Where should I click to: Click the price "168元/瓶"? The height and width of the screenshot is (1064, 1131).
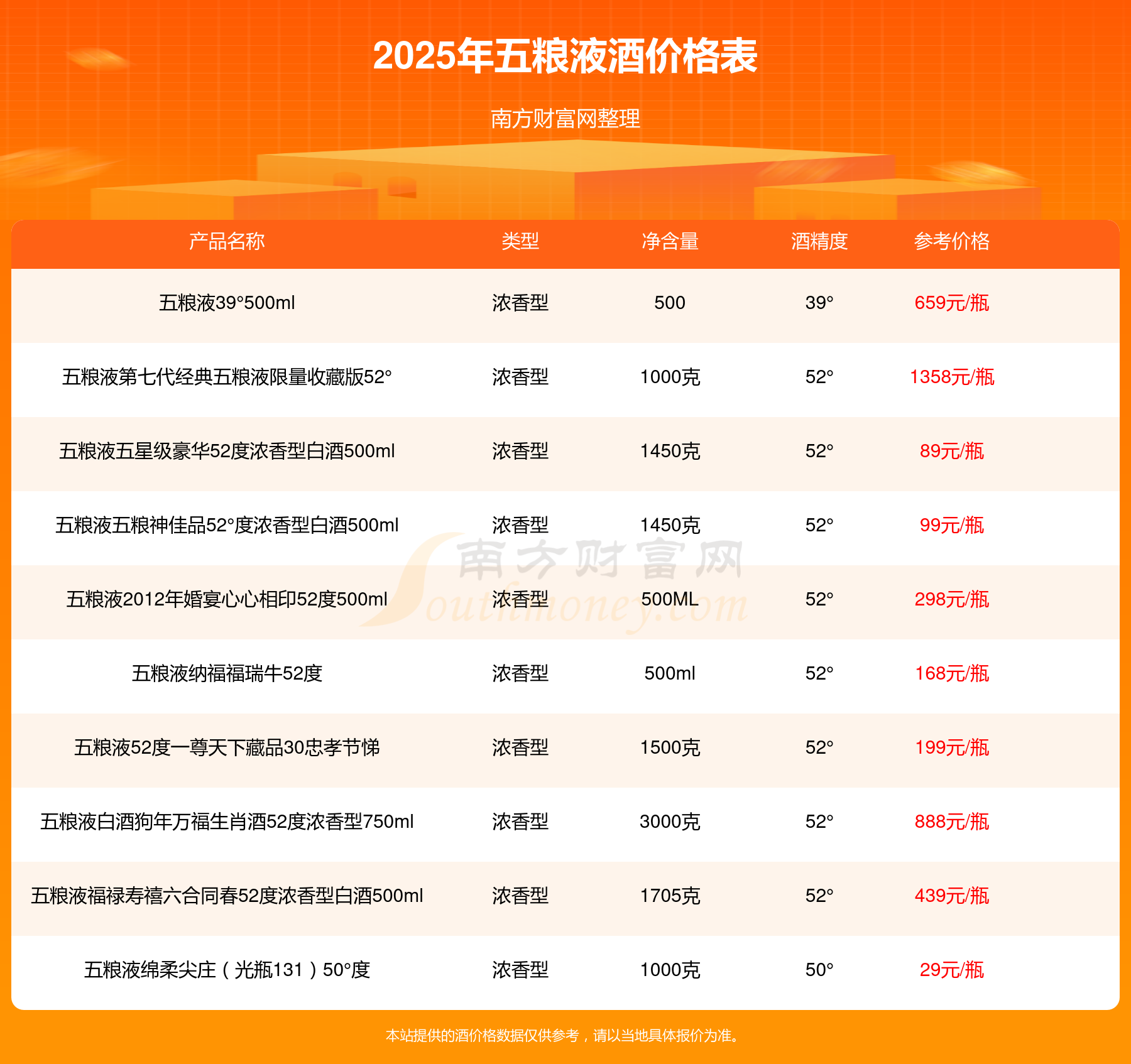952,673
